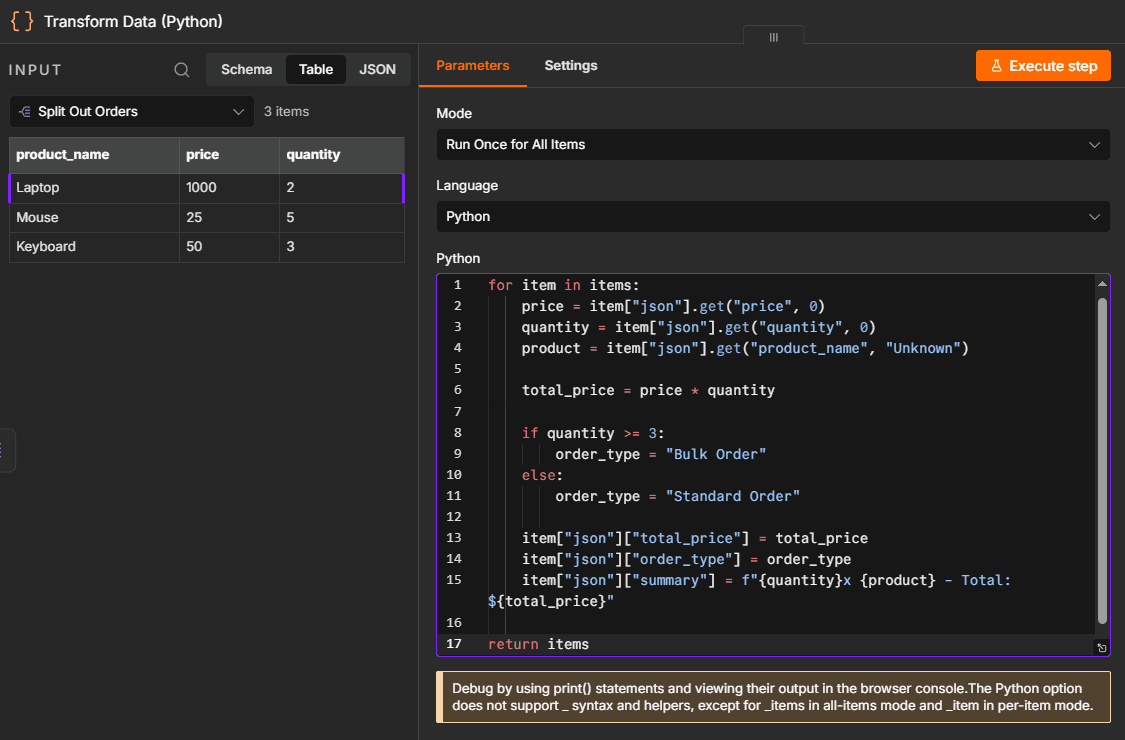This screenshot has width=1125, height=740.
Task: Click the for item in items line
Action: [x=563, y=286]
